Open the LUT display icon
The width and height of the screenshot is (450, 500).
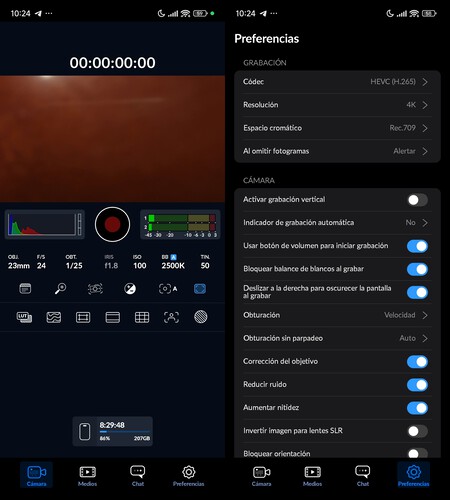pyautogui.click(x=24, y=317)
